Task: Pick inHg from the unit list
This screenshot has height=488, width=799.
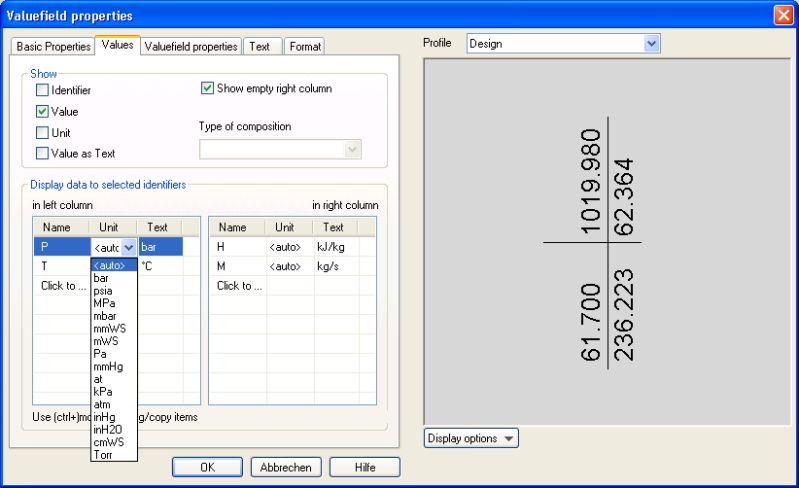Action: (x=114, y=417)
